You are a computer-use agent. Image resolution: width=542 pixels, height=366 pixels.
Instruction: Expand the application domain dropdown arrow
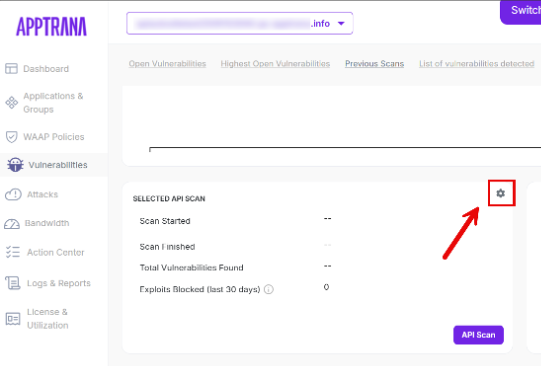click(x=341, y=24)
